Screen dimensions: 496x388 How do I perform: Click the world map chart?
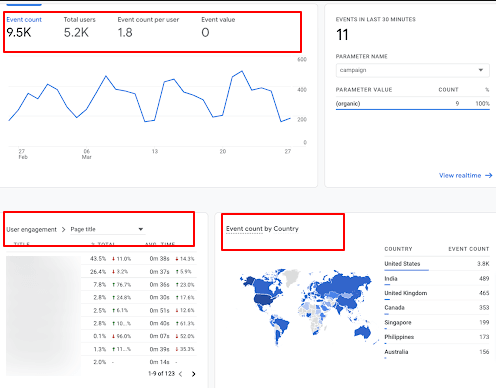(x=309, y=307)
